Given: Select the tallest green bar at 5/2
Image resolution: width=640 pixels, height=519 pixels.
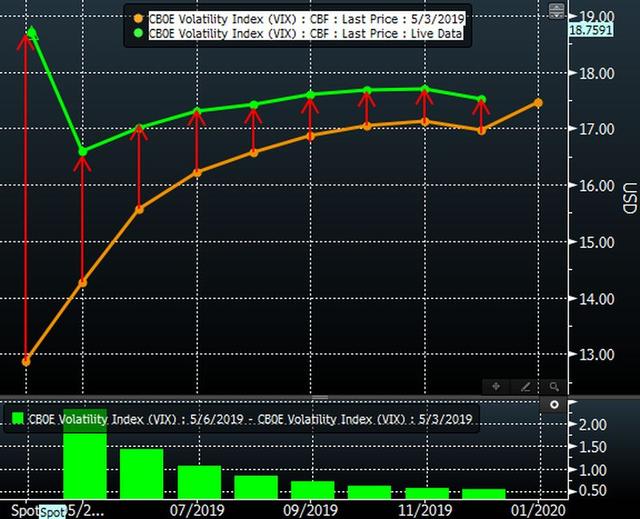Looking at the screenshot, I should click(85, 454).
